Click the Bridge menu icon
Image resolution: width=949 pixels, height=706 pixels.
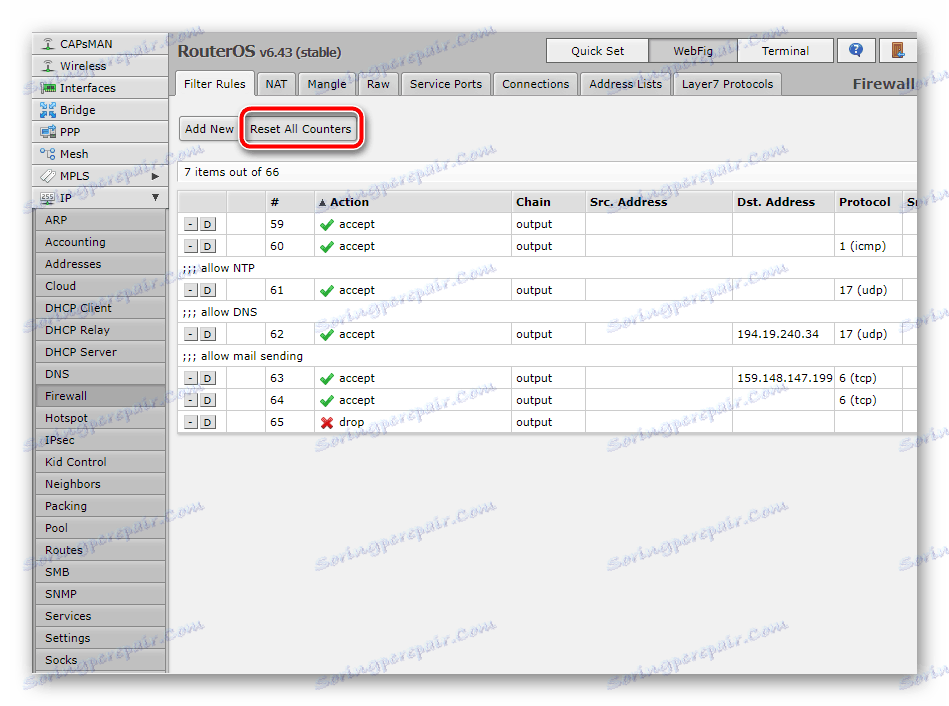click(x=48, y=110)
